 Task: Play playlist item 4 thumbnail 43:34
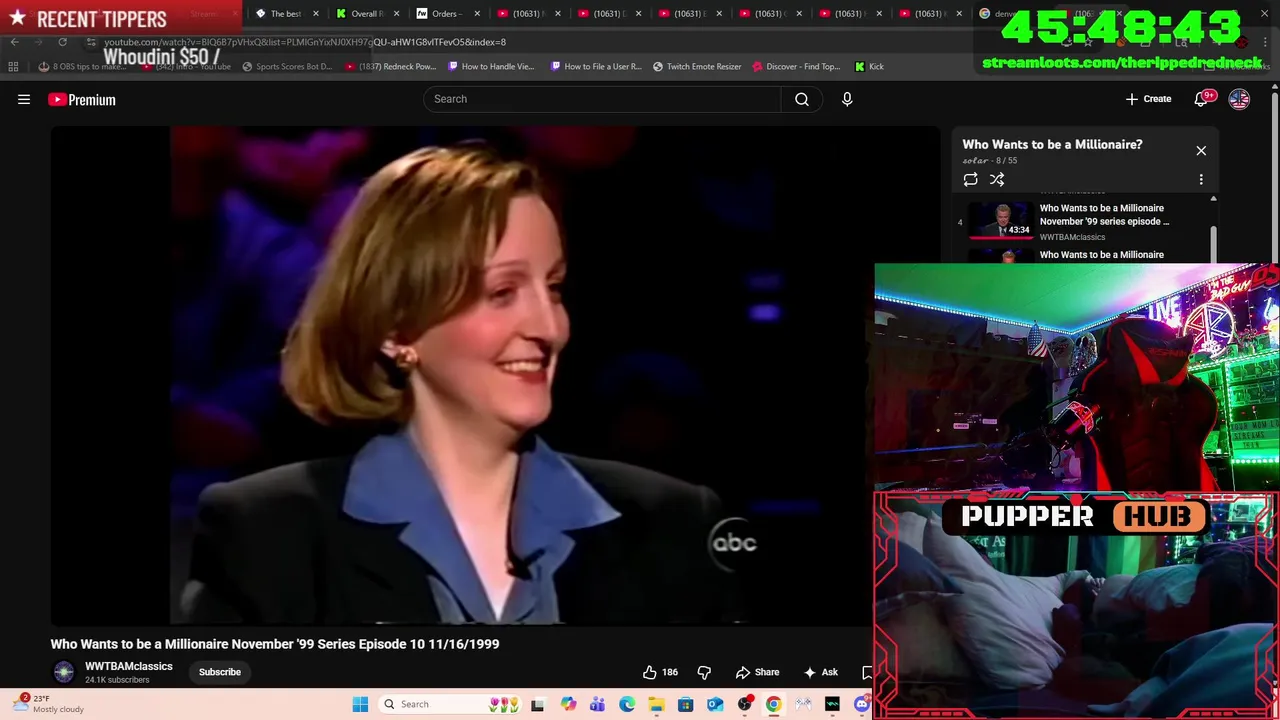tap(1001, 220)
